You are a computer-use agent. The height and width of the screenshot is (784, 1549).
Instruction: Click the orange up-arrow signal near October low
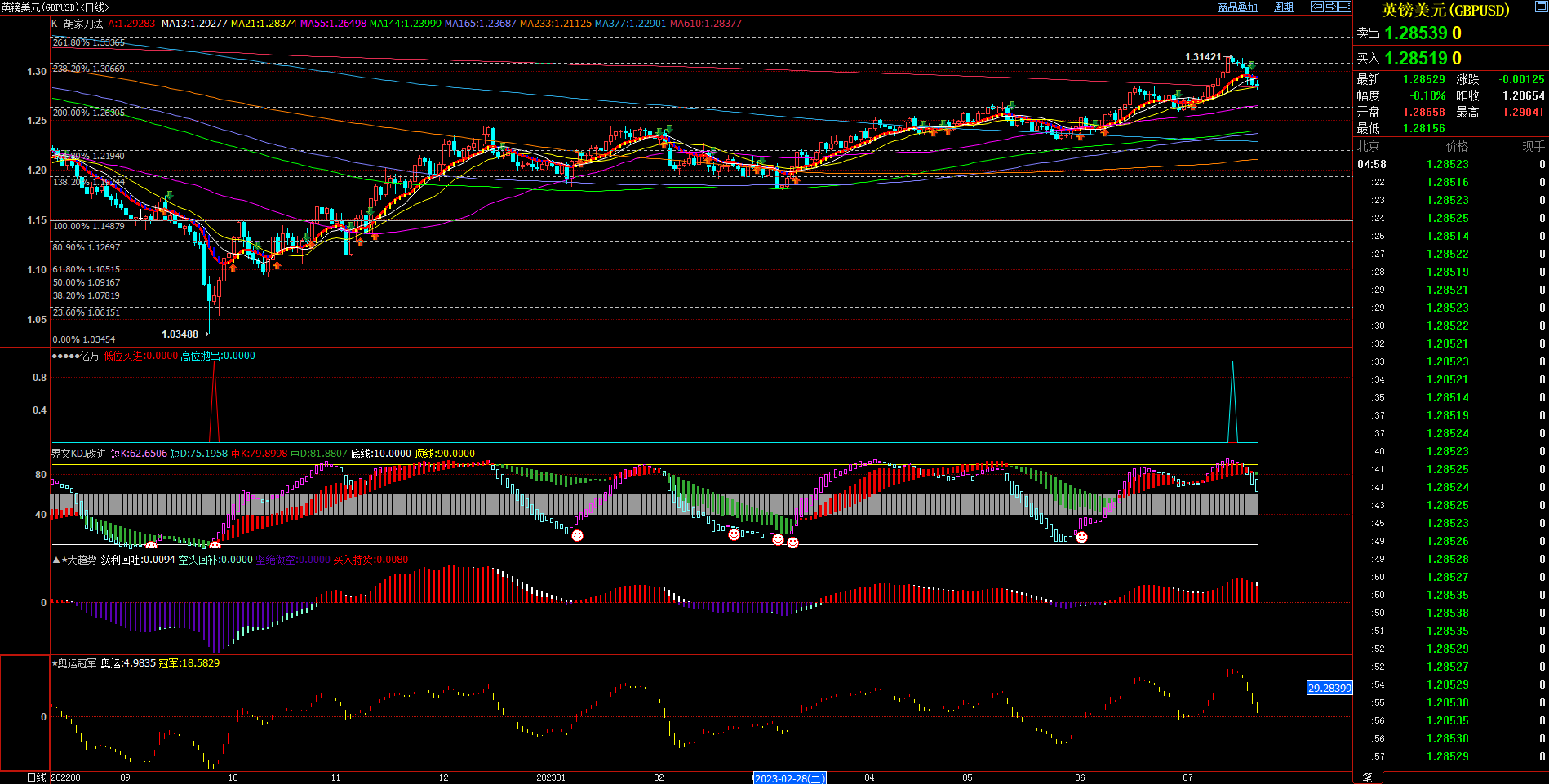tap(233, 267)
